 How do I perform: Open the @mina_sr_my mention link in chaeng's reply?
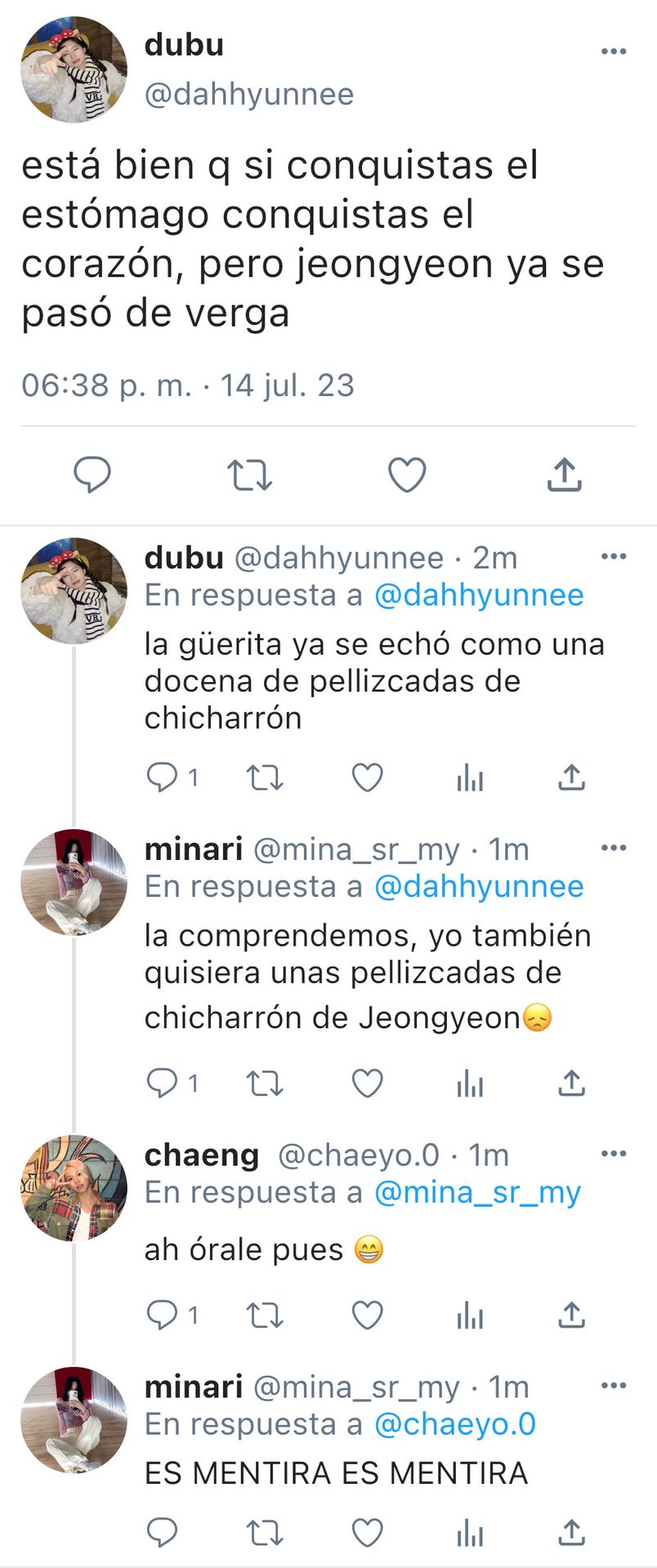477,1193
